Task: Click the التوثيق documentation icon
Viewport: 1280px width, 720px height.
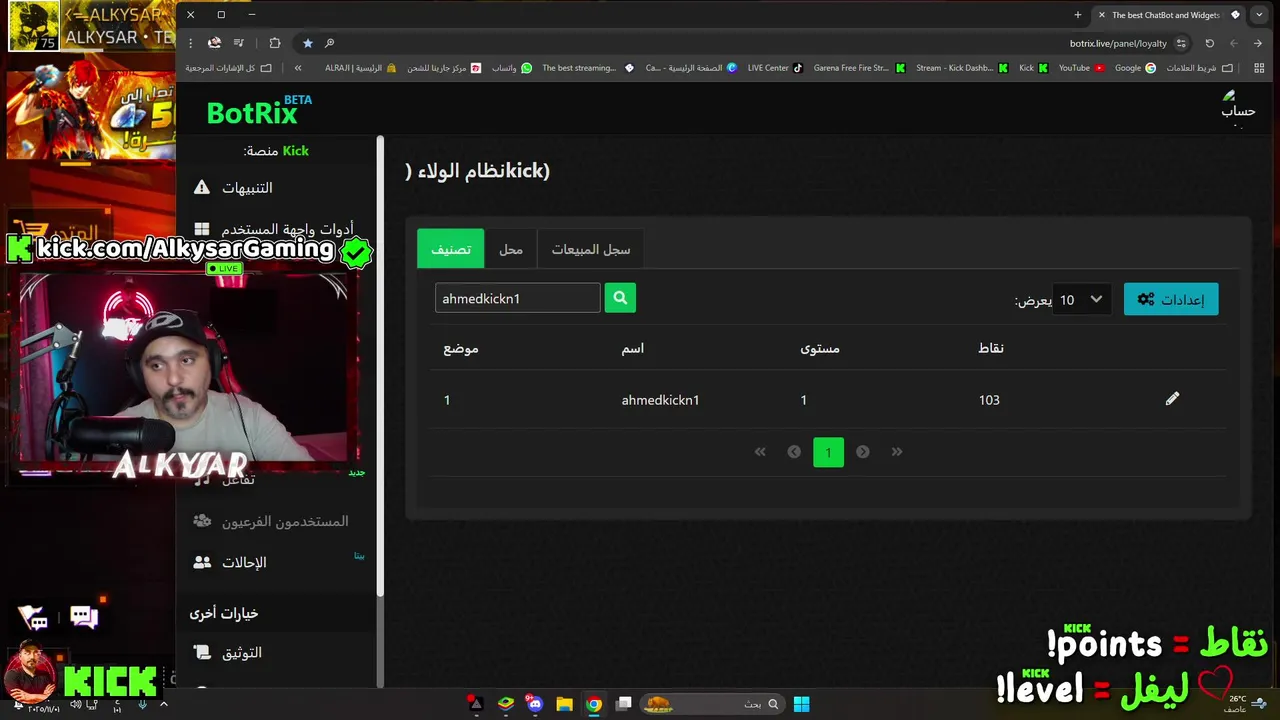Action: [x=202, y=652]
